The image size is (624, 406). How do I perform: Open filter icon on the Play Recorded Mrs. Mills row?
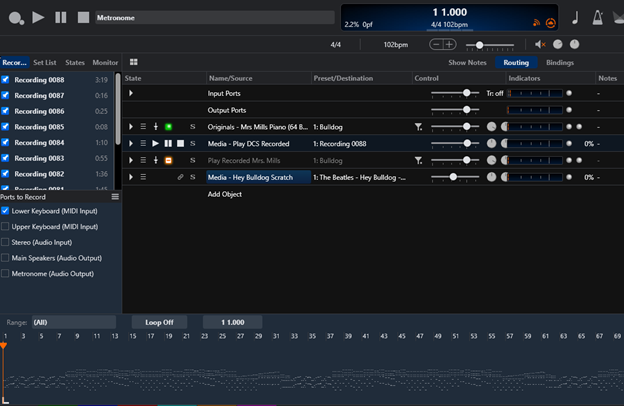[x=418, y=160]
